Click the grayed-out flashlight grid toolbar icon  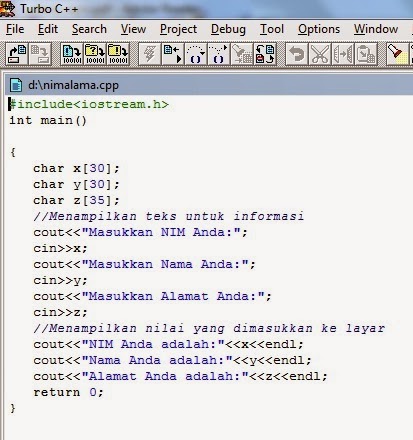242,54
